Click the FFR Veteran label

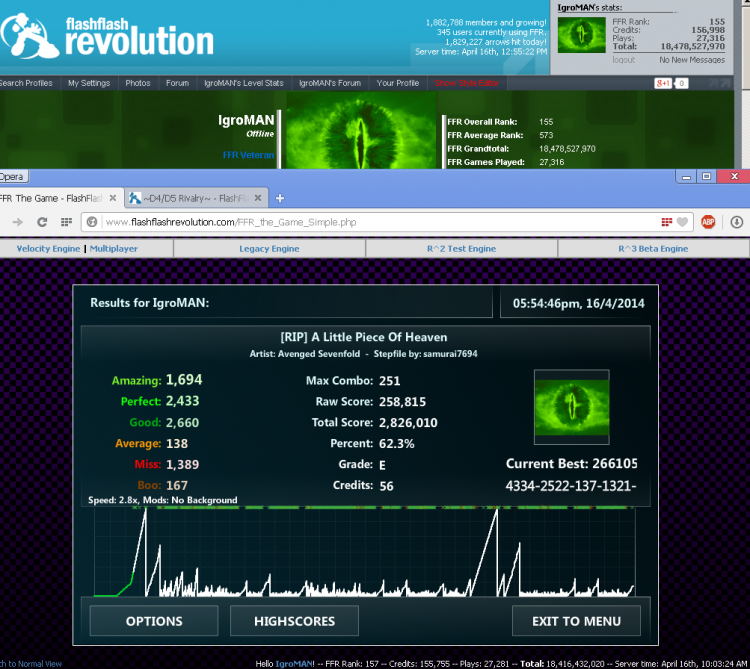[248, 155]
